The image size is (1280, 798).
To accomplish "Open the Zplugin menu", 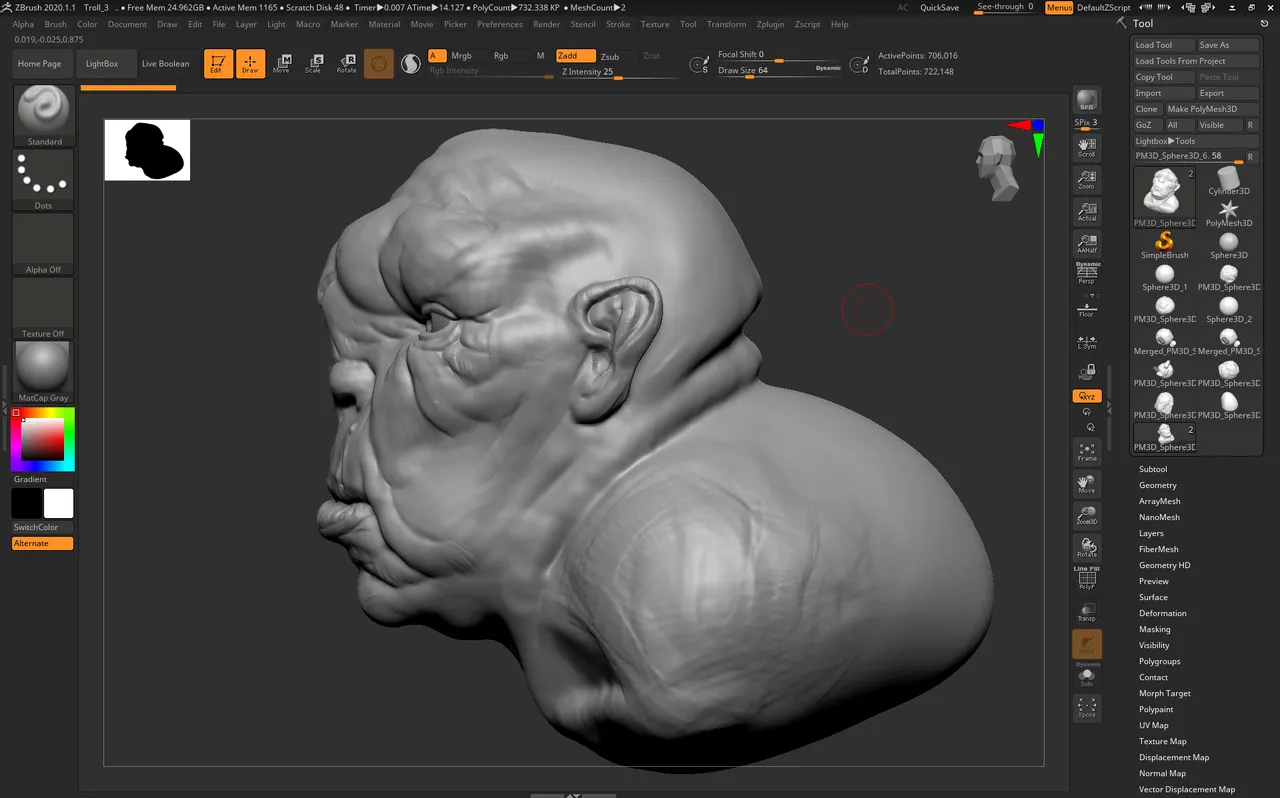I will coord(770,24).
